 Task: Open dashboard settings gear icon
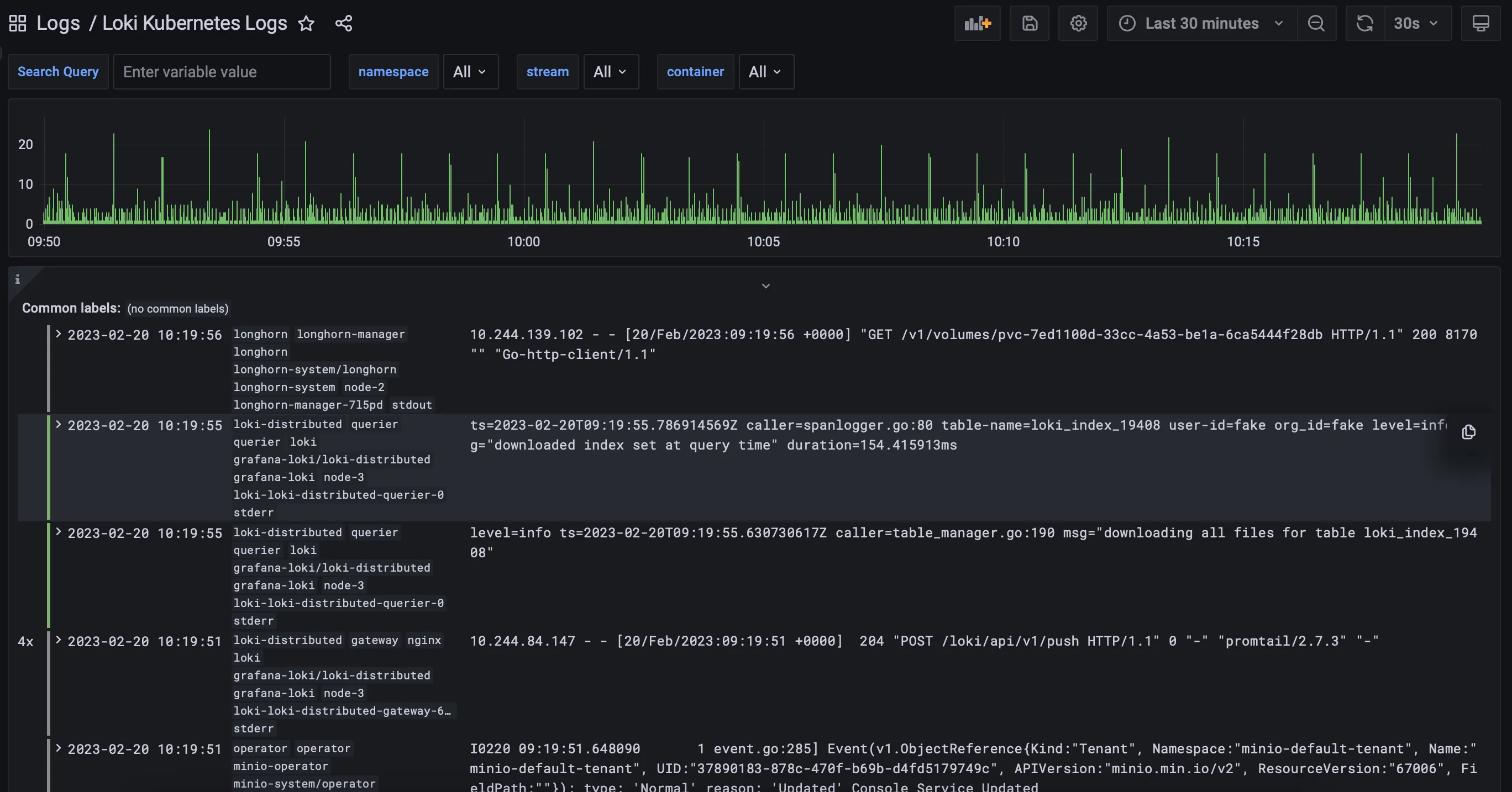click(x=1078, y=23)
